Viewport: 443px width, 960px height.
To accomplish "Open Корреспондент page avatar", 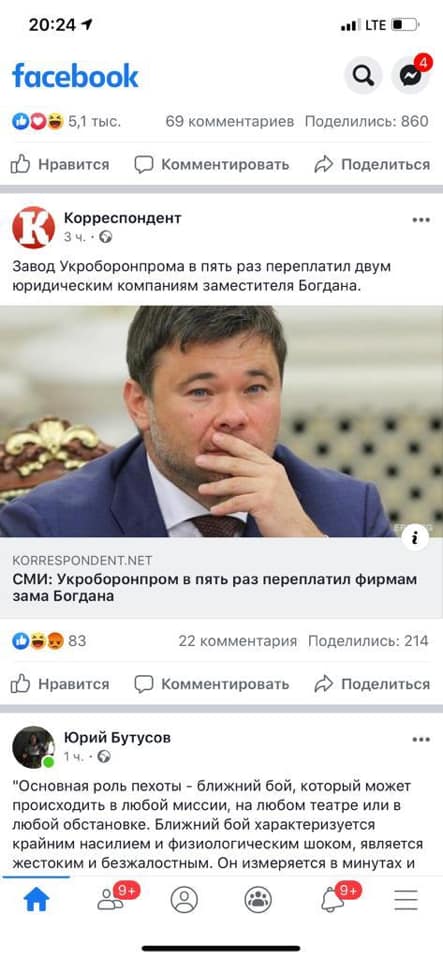I will pos(34,227).
